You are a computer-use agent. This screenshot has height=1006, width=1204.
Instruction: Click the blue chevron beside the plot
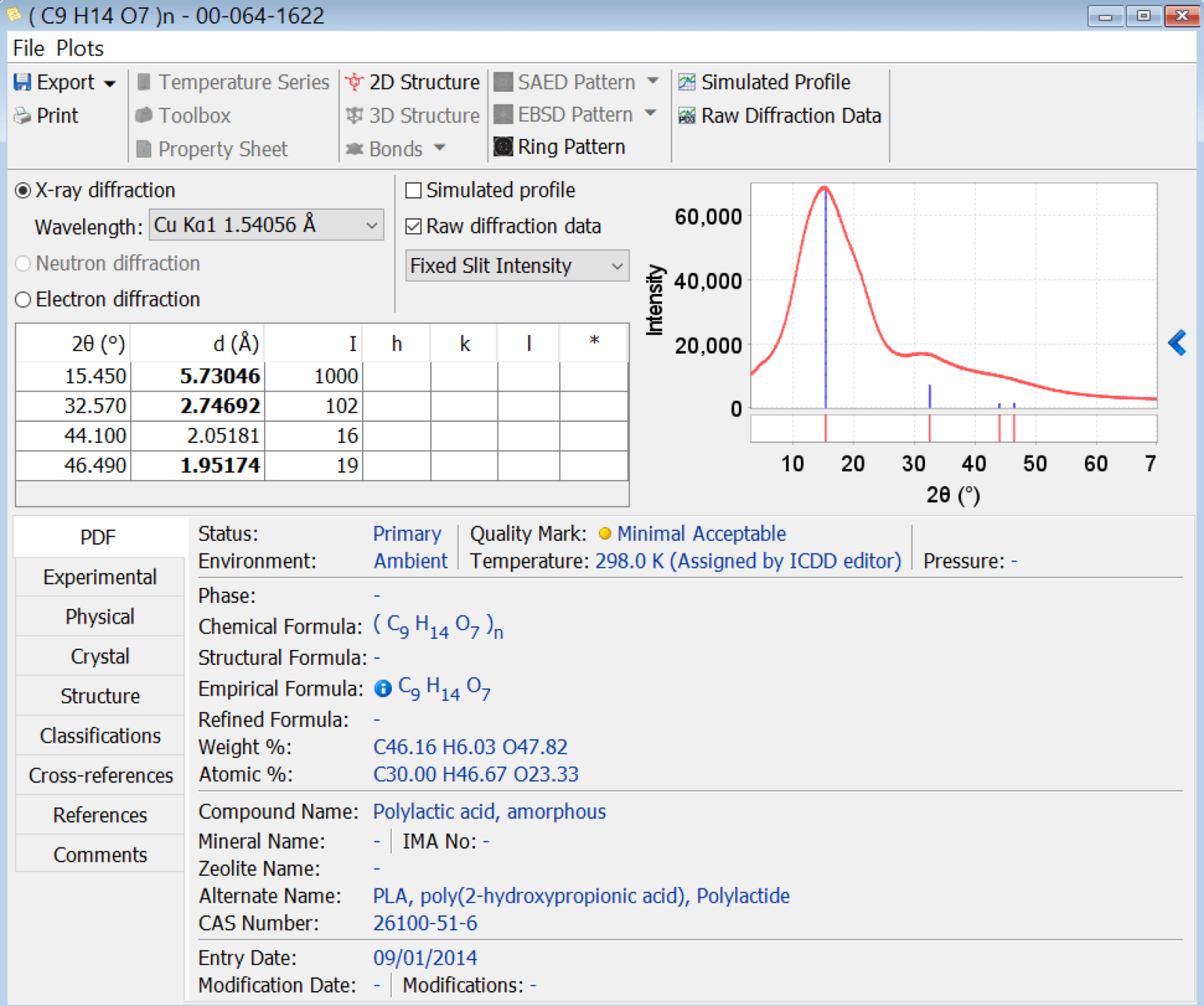[x=1177, y=343]
